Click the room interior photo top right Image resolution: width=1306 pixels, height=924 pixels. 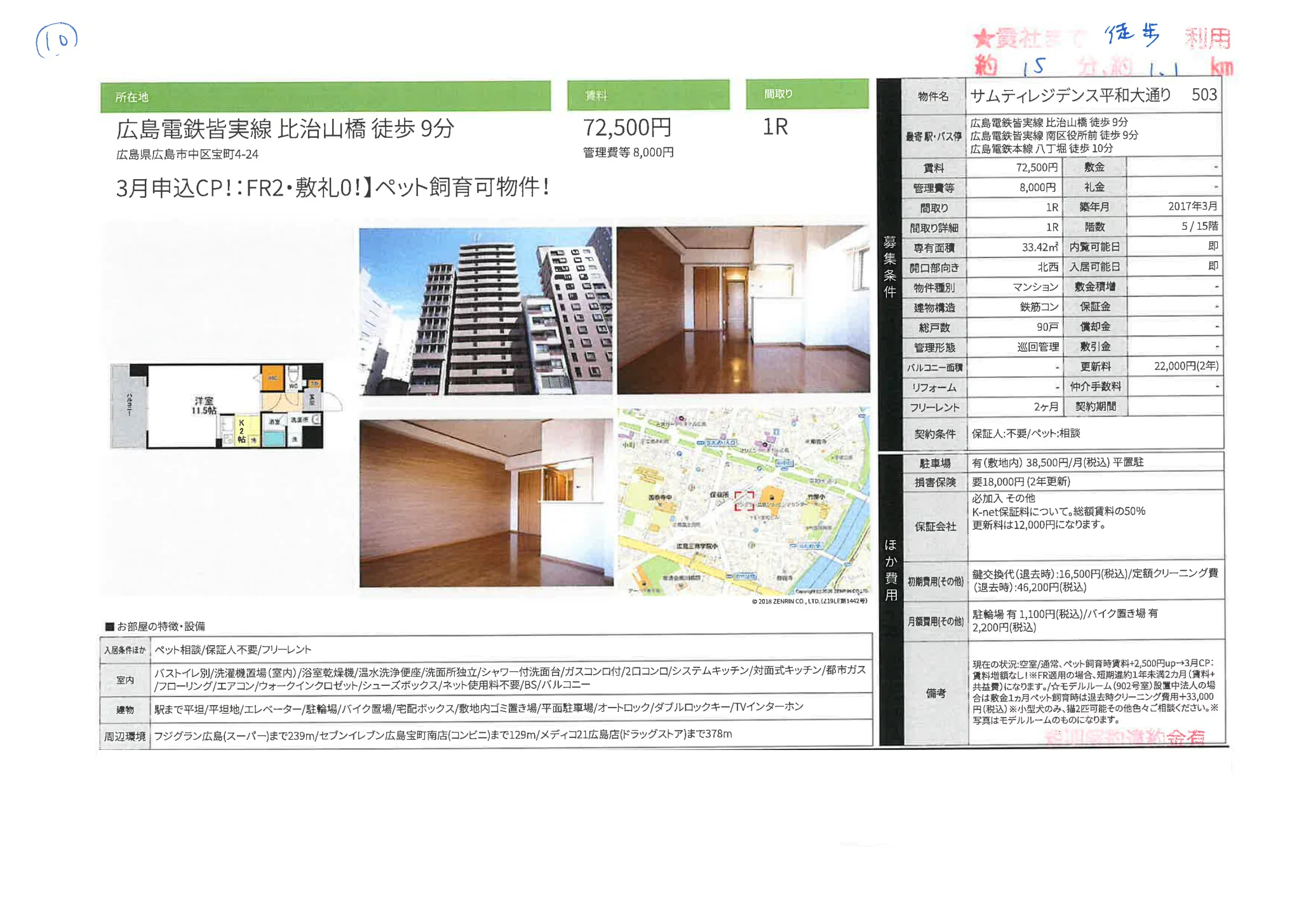(743, 310)
